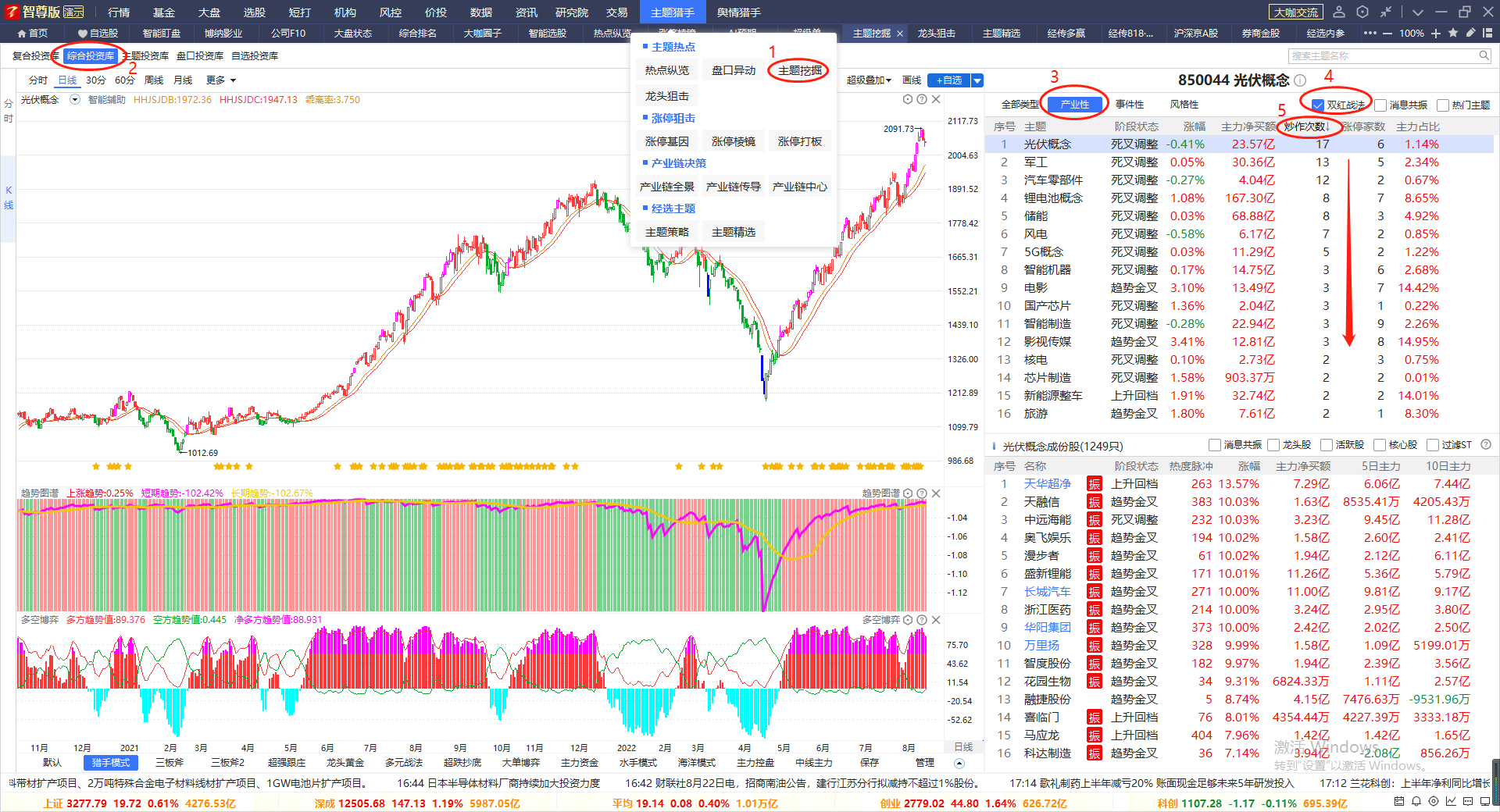The width and height of the screenshot is (1500, 812).
Task: Click the search magnifier in 搜索主题名称 box
Action: (x=1484, y=55)
